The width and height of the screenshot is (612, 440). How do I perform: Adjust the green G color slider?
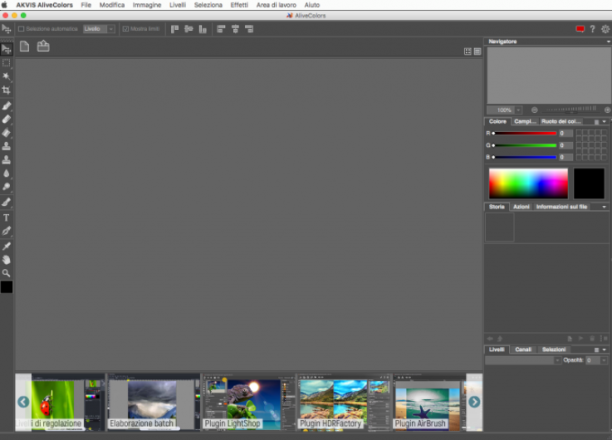click(525, 146)
